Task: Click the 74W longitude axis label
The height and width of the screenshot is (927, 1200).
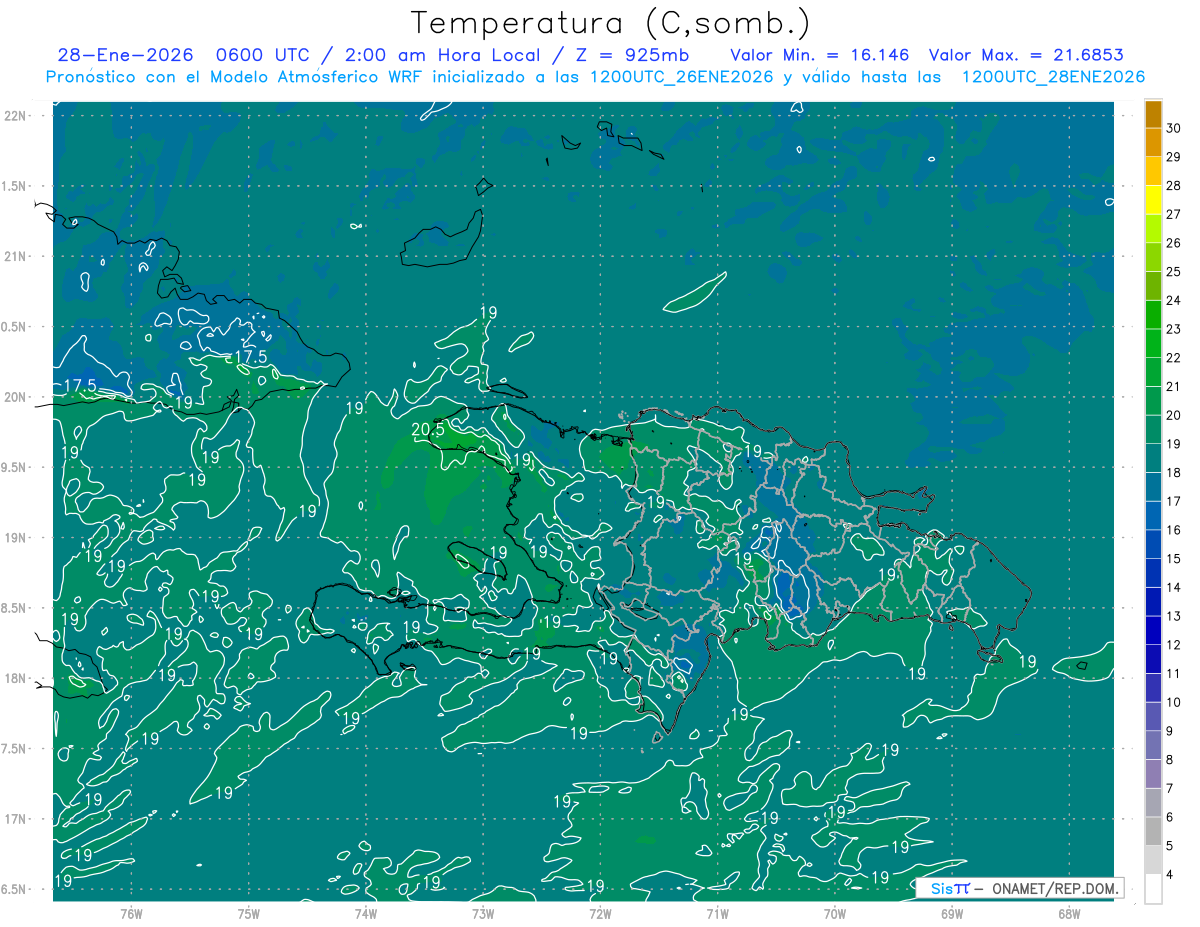Action: tap(365, 913)
